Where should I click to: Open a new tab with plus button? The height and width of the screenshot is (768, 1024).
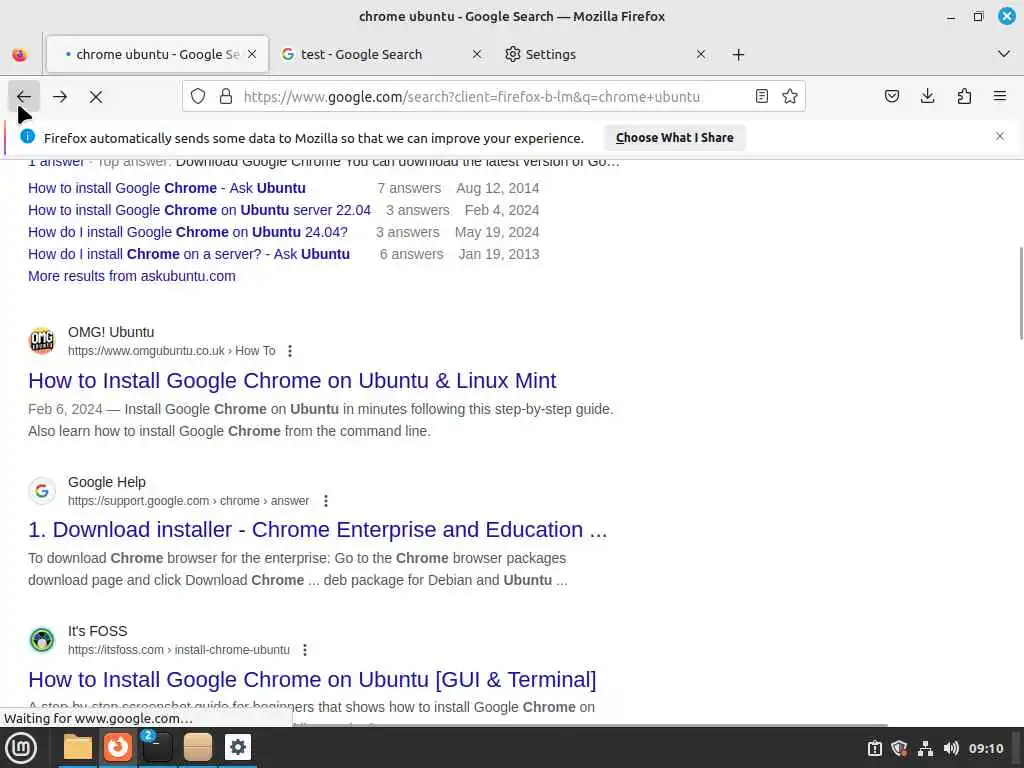[x=739, y=55]
